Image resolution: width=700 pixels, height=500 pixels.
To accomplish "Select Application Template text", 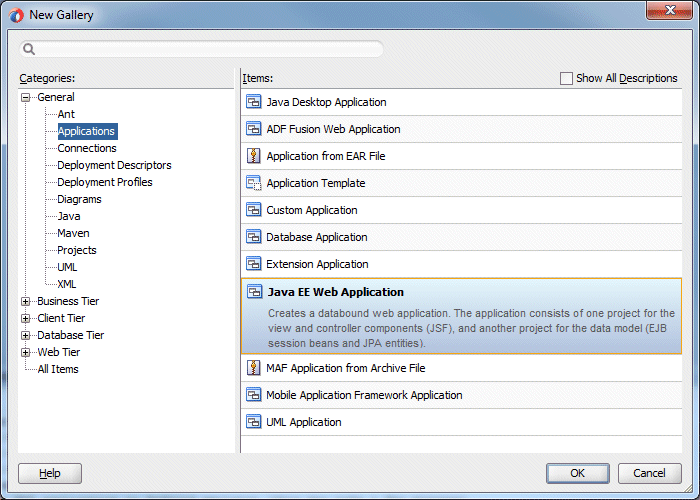I will coord(316,183).
